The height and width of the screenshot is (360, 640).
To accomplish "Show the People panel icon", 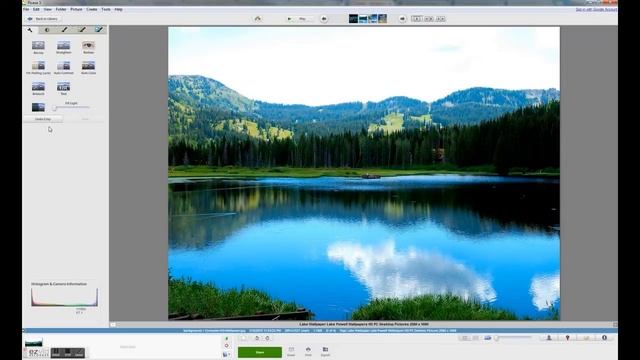I will tap(549, 338).
